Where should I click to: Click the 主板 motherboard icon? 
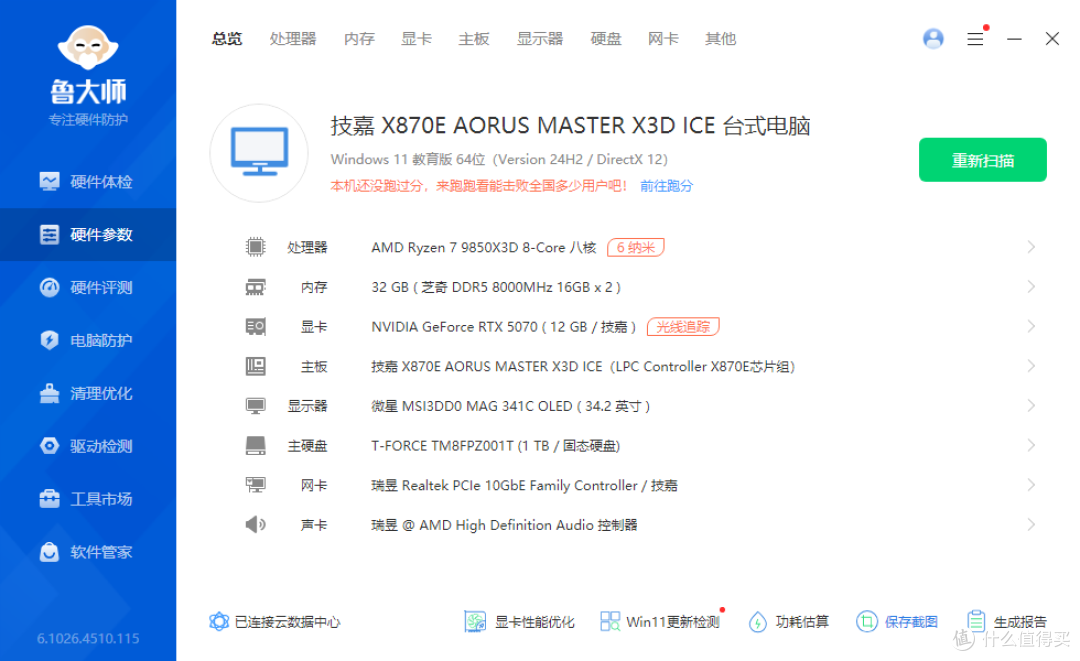(x=256, y=366)
